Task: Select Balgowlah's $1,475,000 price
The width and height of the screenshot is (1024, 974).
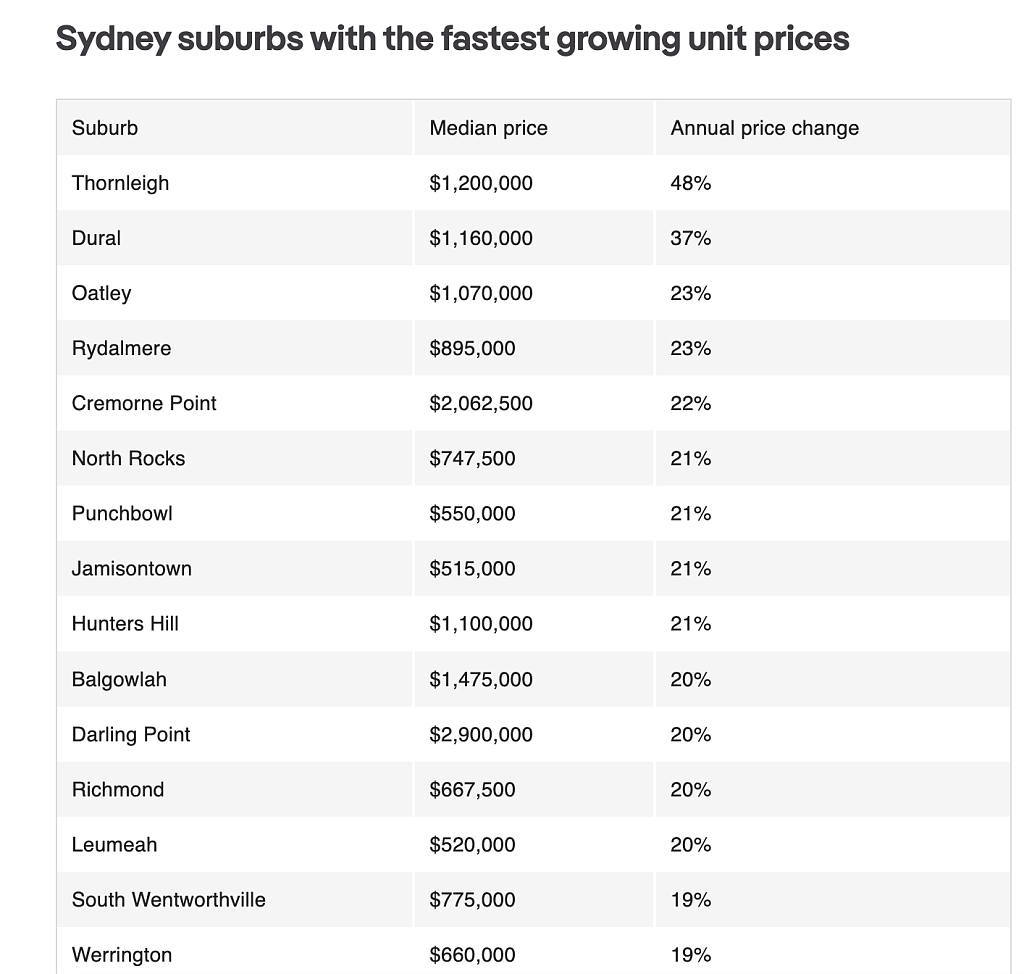Action: tap(481, 679)
